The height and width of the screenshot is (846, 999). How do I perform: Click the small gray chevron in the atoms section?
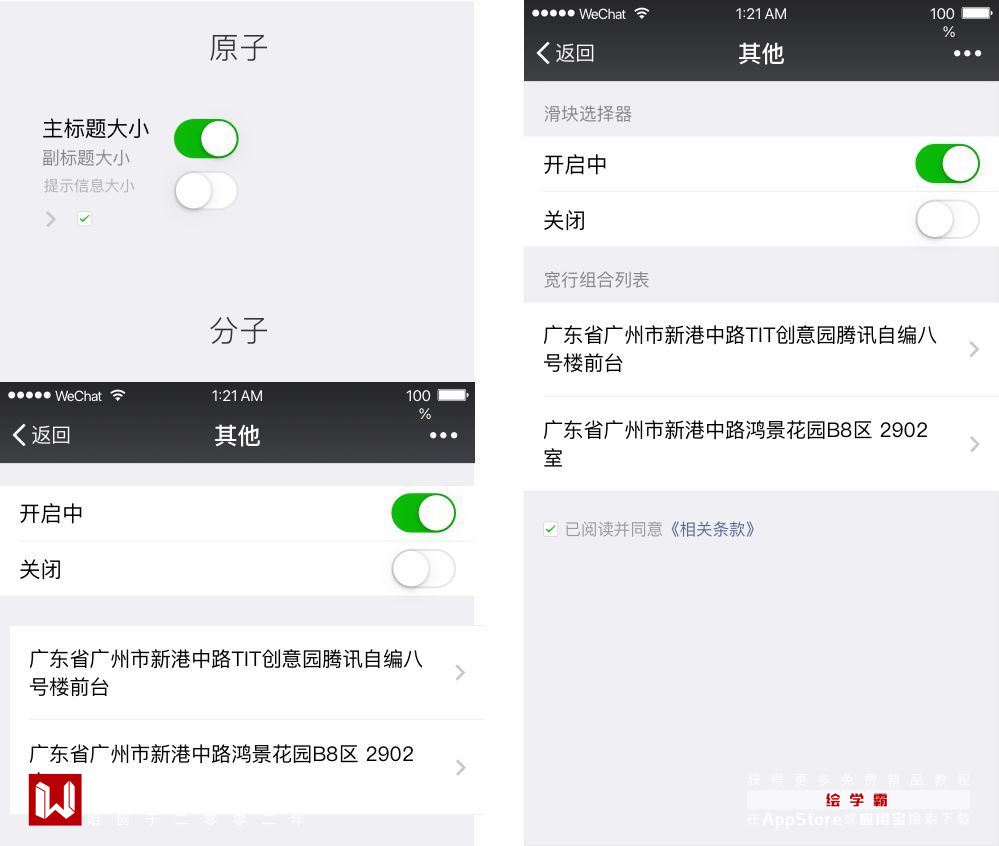click(51, 219)
